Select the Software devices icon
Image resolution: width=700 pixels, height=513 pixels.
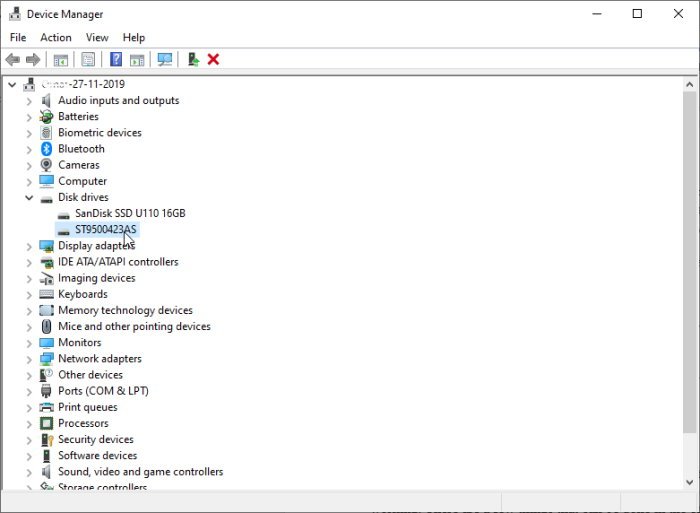click(x=46, y=455)
